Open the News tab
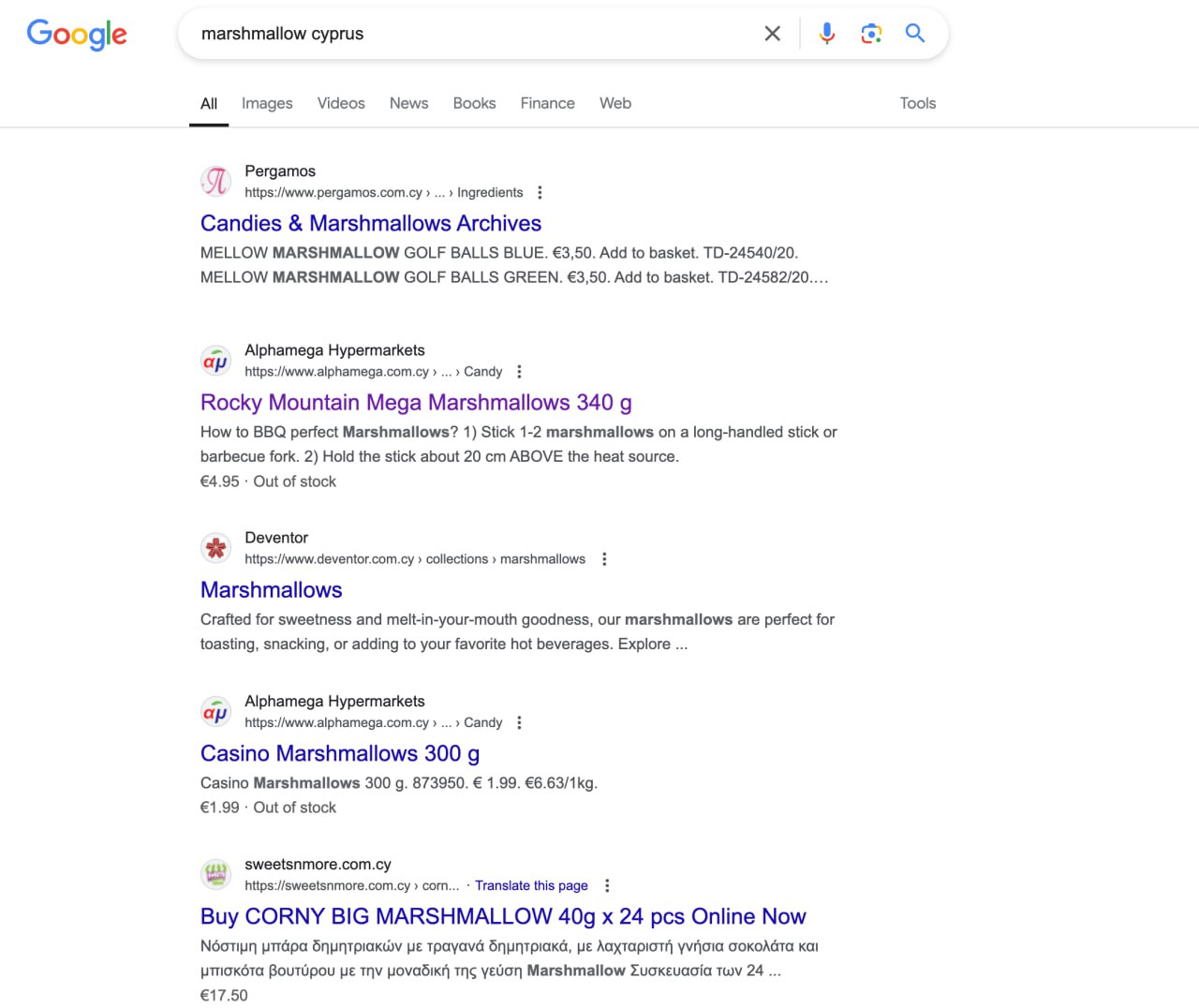Image resolution: width=1199 pixels, height=1008 pixels. coord(408,103)
